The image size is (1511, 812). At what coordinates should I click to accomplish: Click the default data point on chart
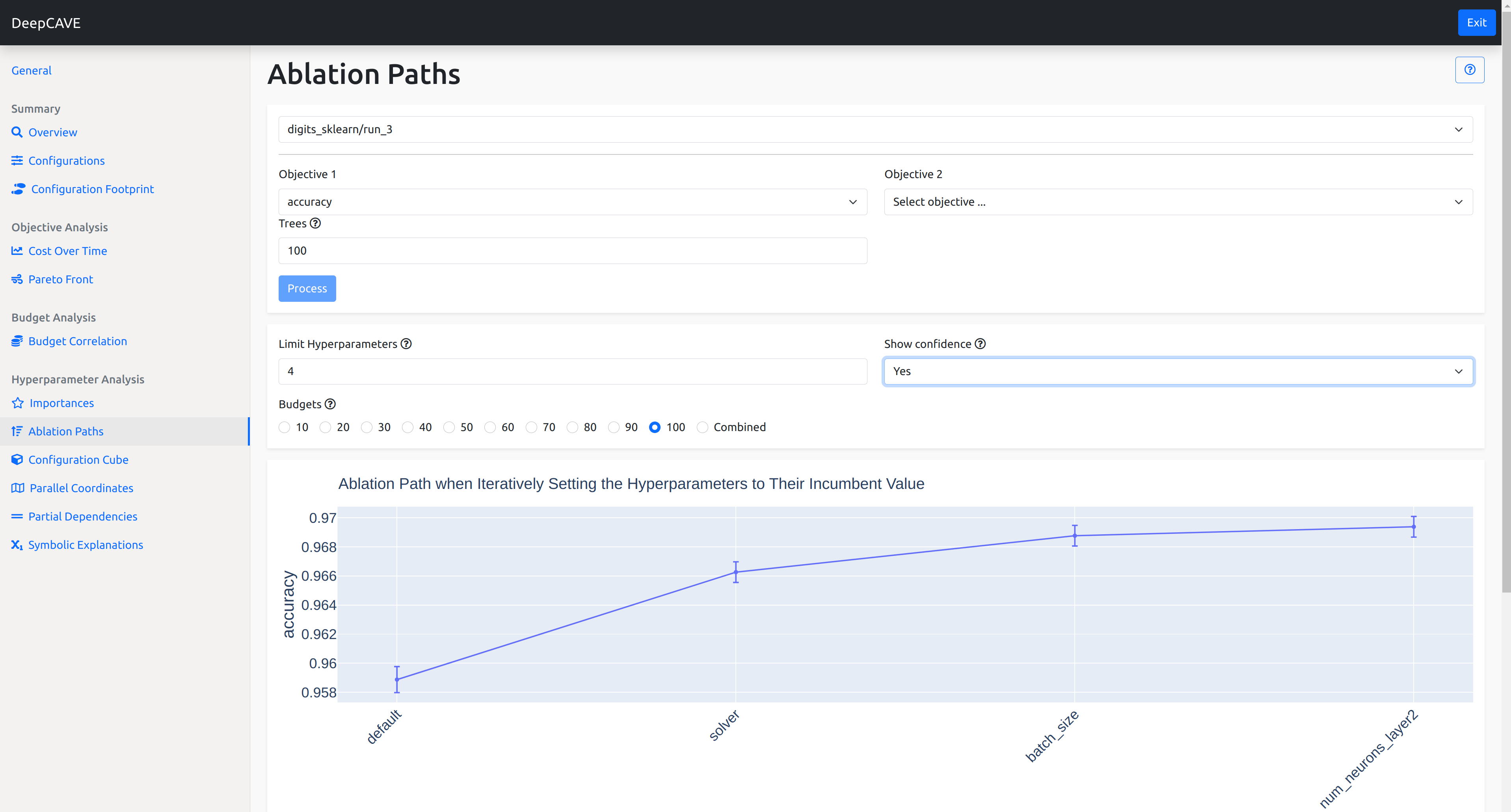(x=397, y=679)
